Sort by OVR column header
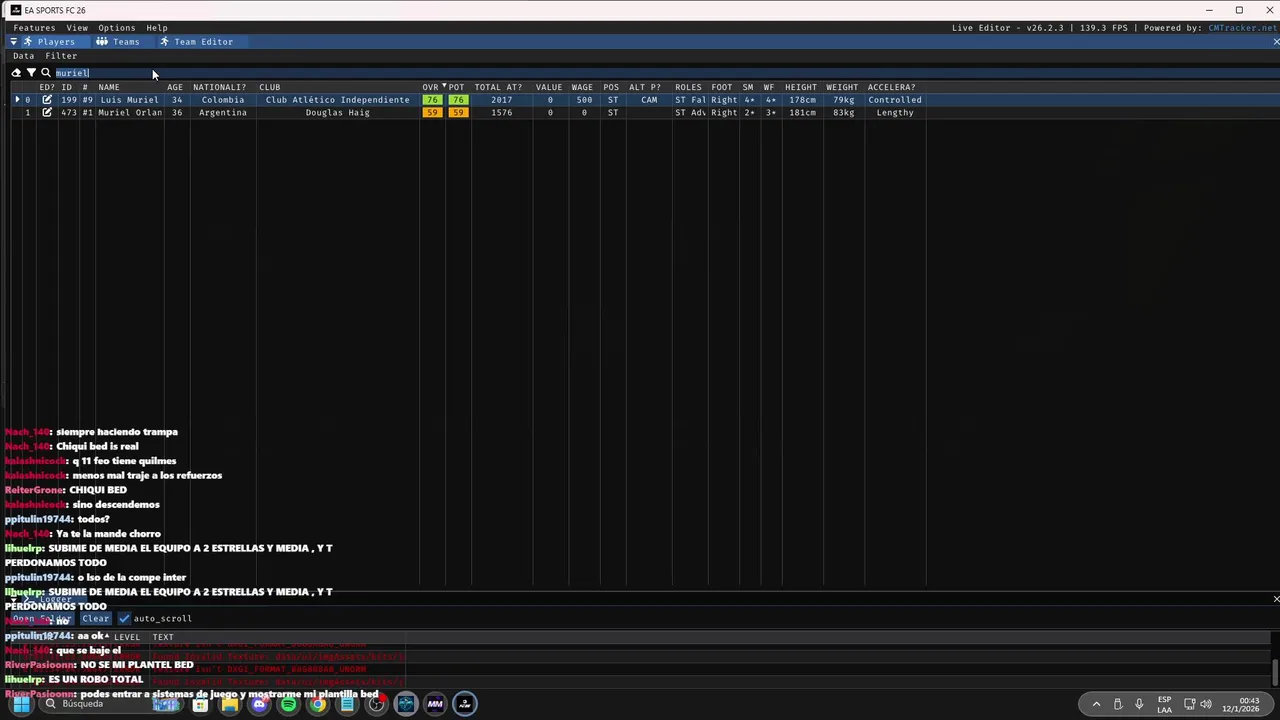 pyautogui.click(x=430, y=87)
